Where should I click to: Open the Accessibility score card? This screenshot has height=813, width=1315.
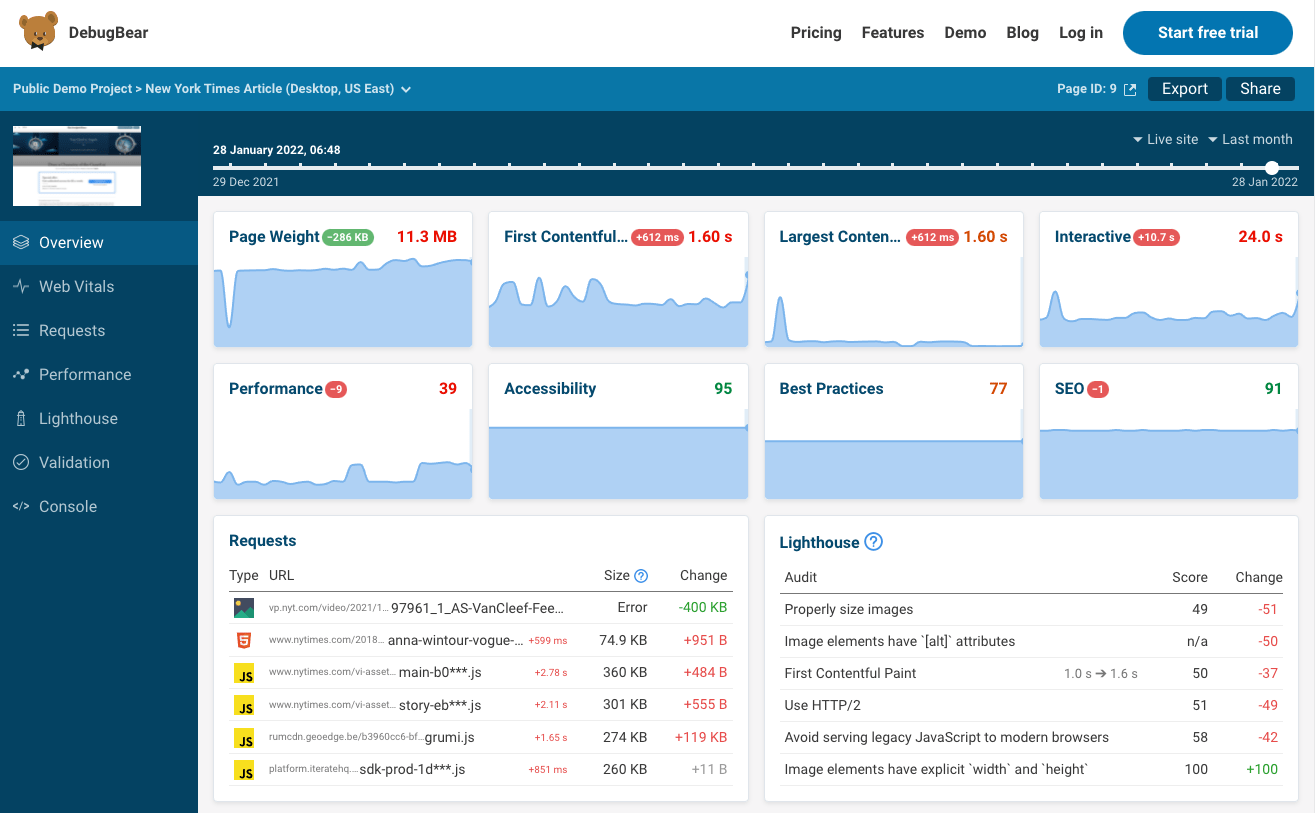click(618, 431)
